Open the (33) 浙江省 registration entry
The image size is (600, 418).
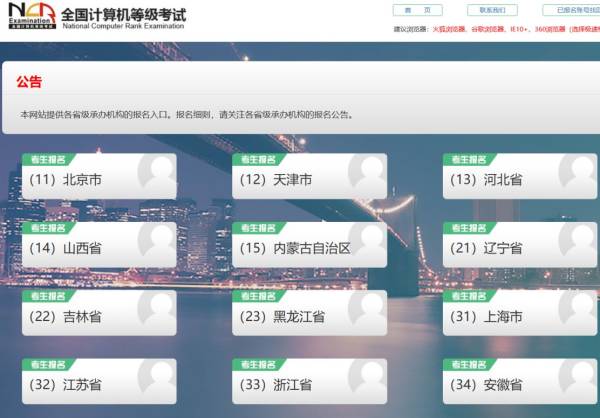click(x=310, y=381)
